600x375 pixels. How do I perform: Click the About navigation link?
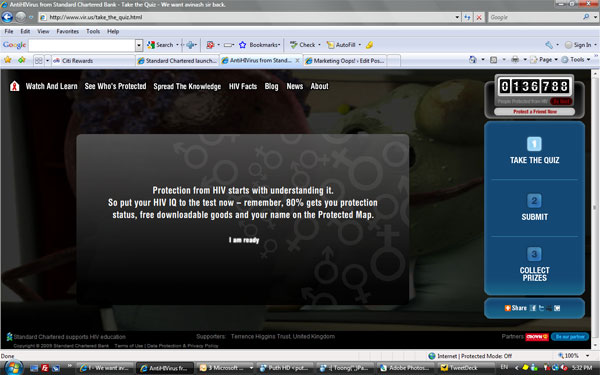[x=319, y=86]
